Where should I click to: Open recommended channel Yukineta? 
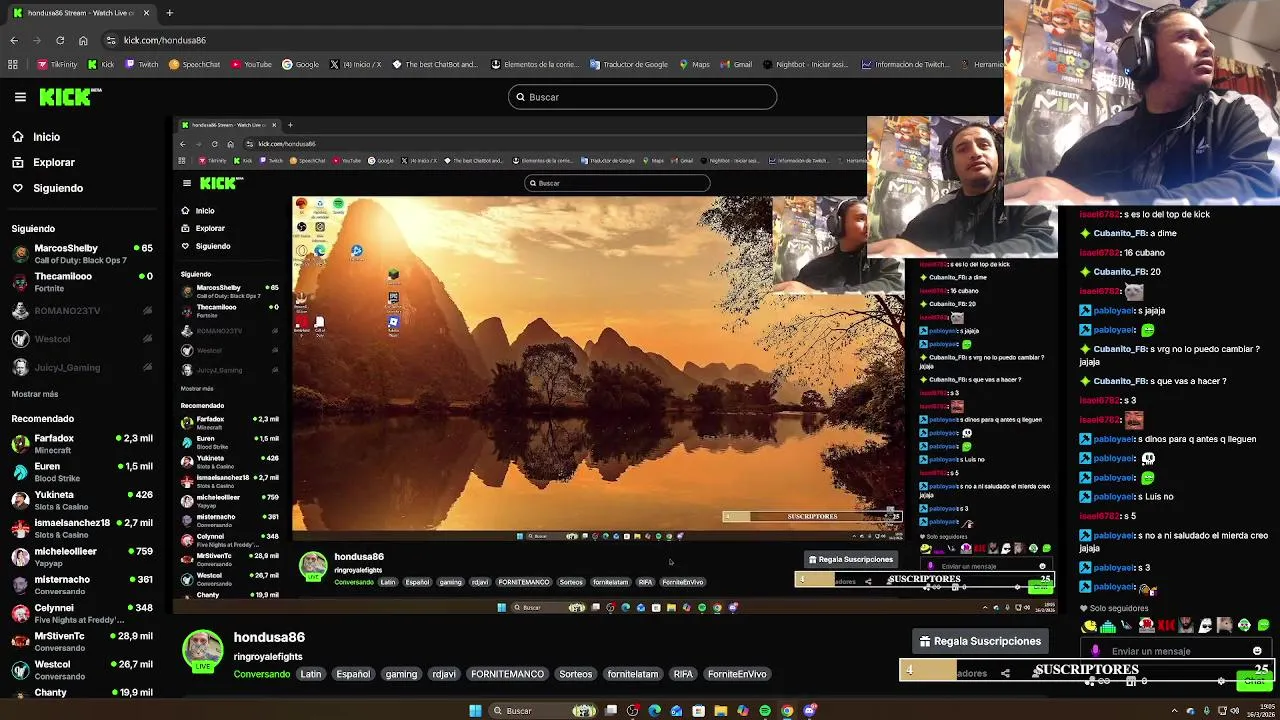pyautogui.click(x=82, y=500)
